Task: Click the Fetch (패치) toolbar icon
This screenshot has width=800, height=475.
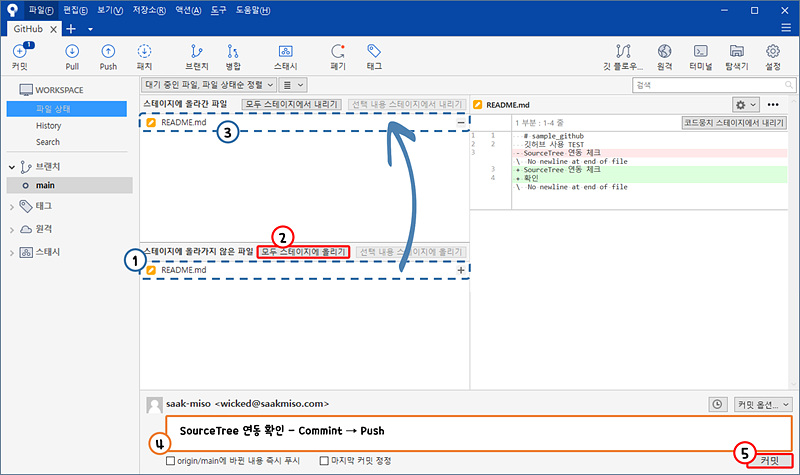Action: (x=144, y=57)
